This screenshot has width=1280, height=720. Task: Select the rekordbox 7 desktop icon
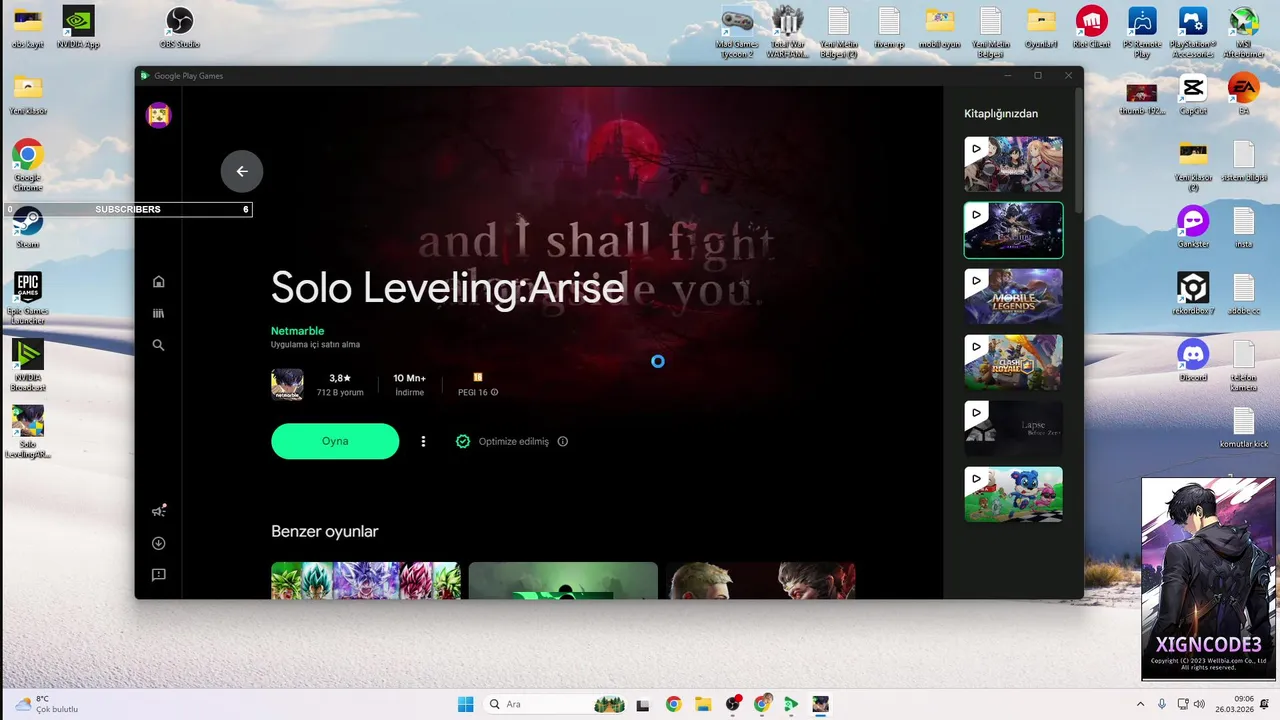coord(1193,294)
